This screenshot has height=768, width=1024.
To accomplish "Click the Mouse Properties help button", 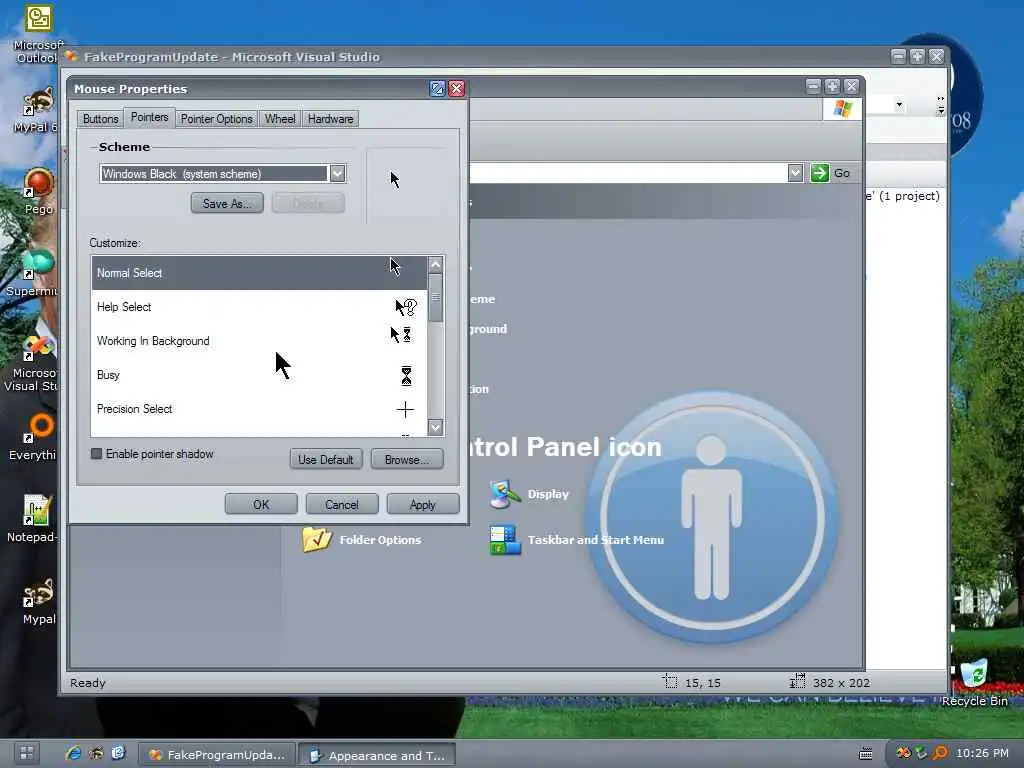I will coord(437,89).
